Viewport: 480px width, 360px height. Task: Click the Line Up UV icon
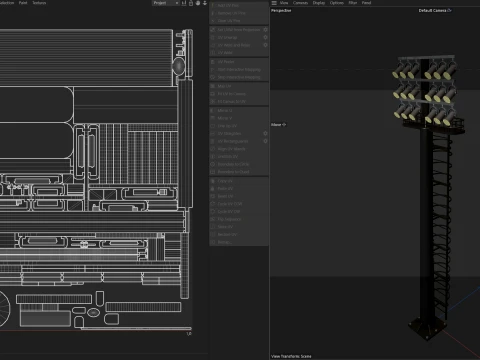[213, 126]
